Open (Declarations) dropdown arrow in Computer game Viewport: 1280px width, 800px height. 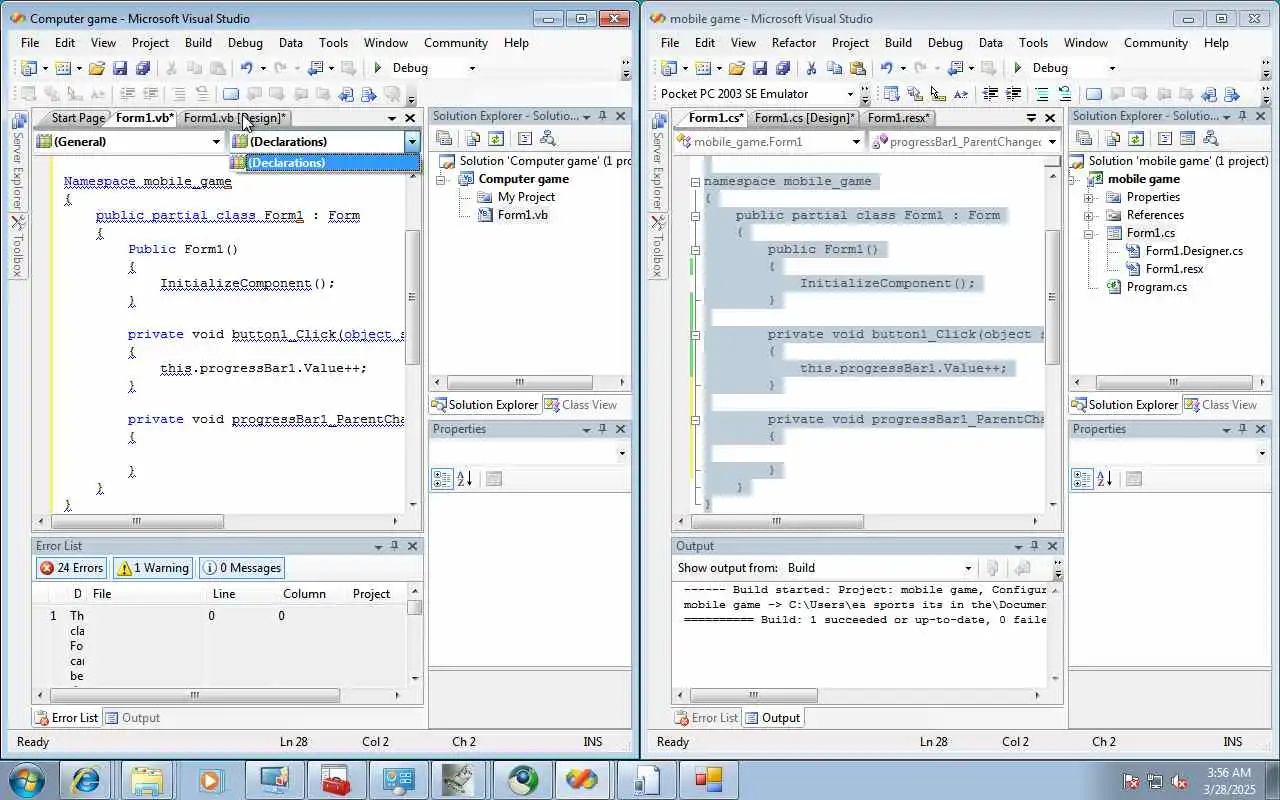(x=411, y=142)
